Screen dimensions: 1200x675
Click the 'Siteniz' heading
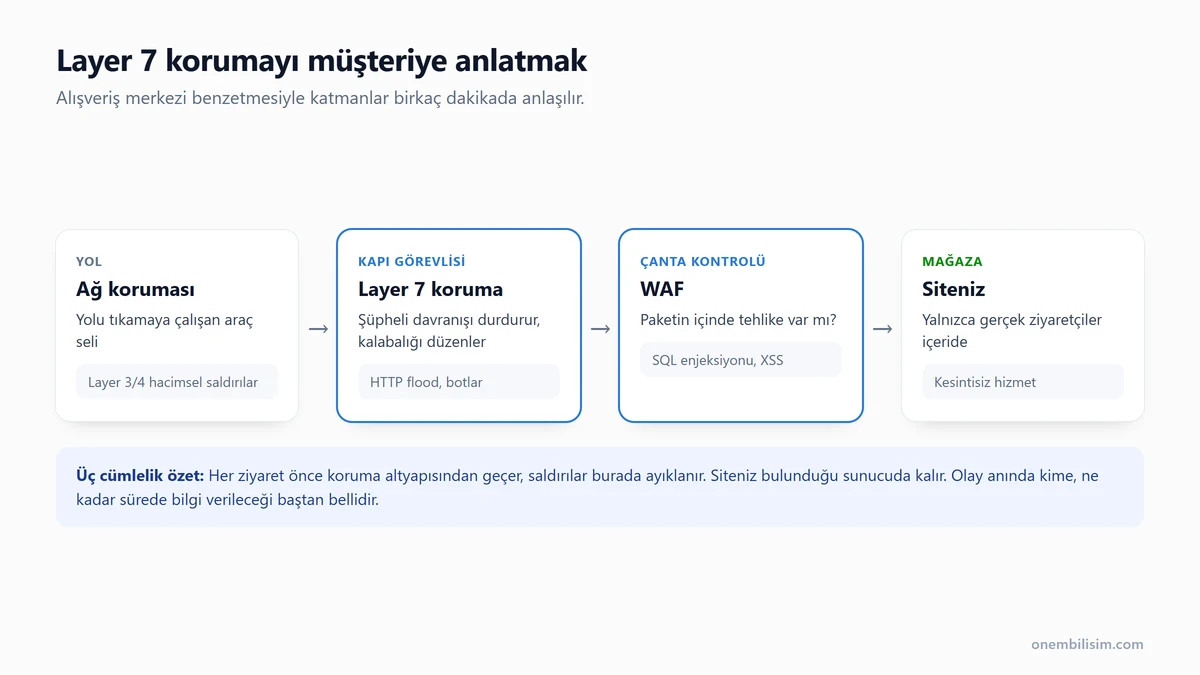(954, 290)
